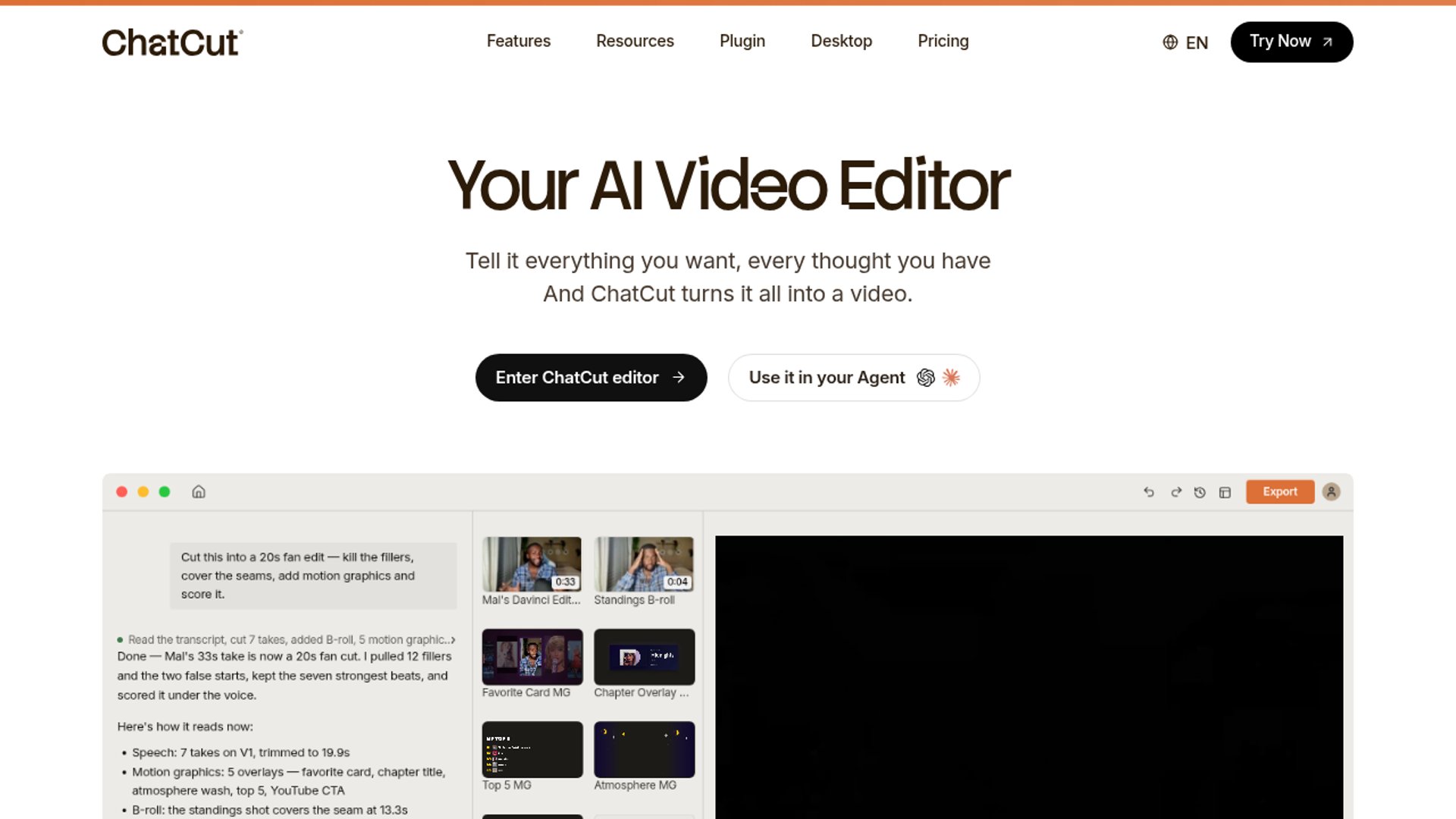Go to the Plugin page
Viewport: 1456px width, 819px height.
click(x=742, y=41)
